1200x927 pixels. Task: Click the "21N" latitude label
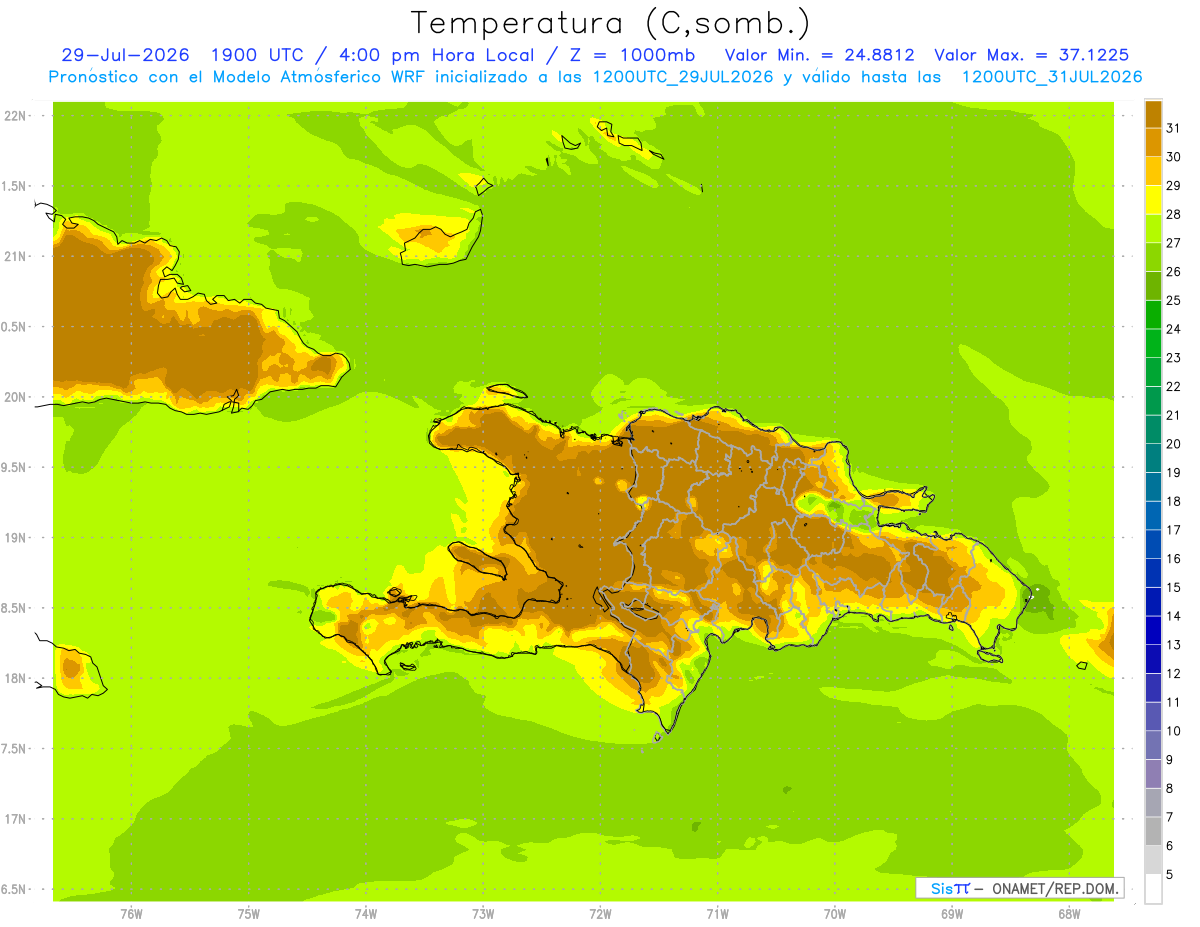(17, 256)
